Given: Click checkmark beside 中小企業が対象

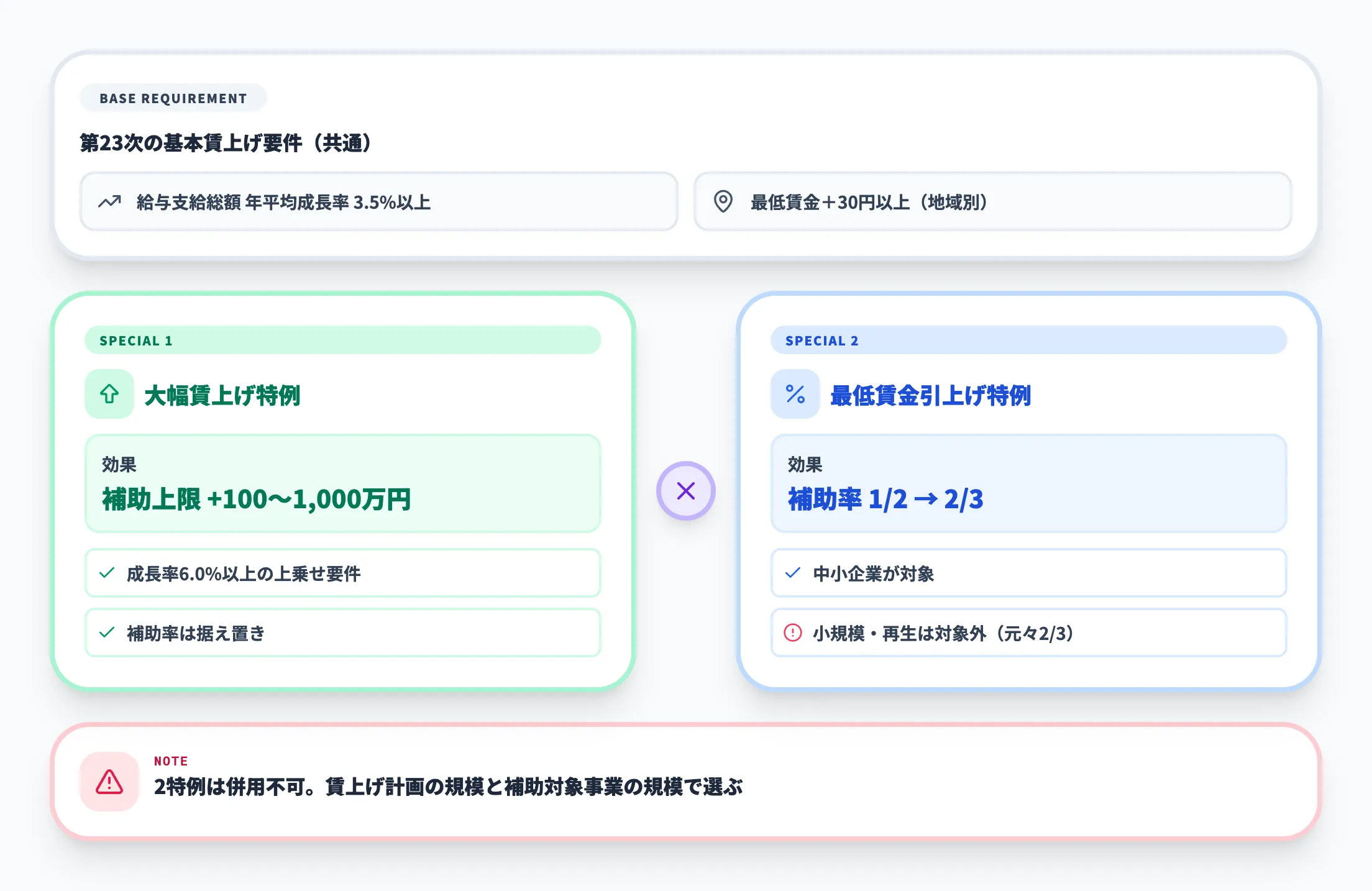Looking at the screenshot, I should pos(792,573).
